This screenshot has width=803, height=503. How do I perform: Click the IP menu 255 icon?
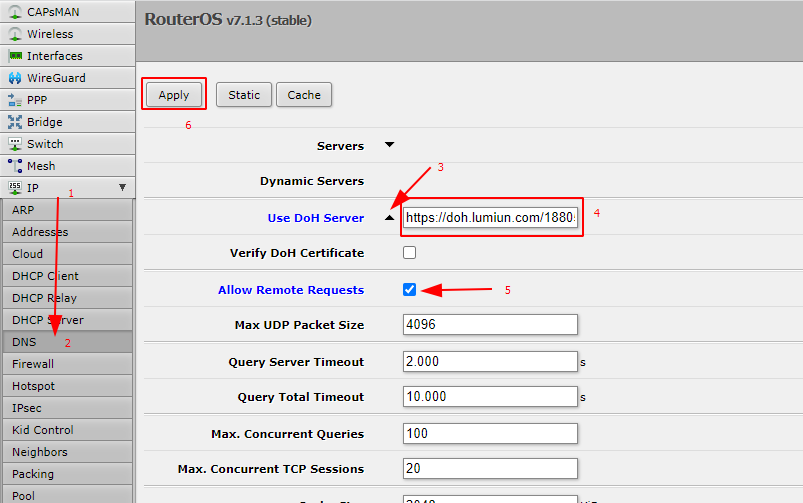click(x=15, y=187)
